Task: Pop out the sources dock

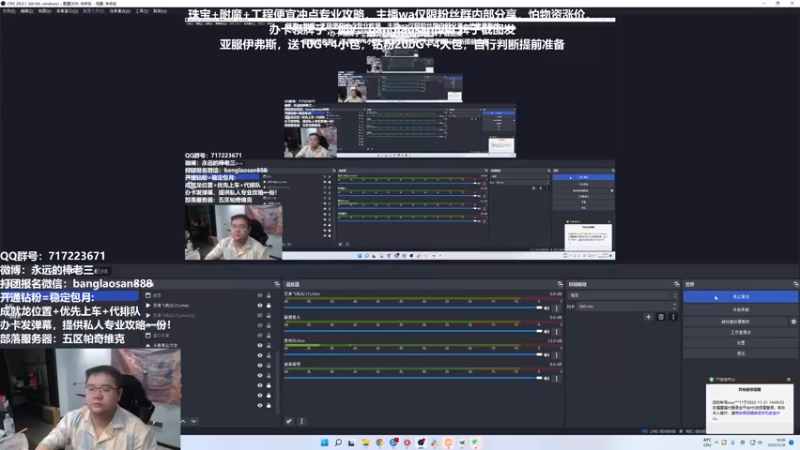Action: [x=277, y=284]
